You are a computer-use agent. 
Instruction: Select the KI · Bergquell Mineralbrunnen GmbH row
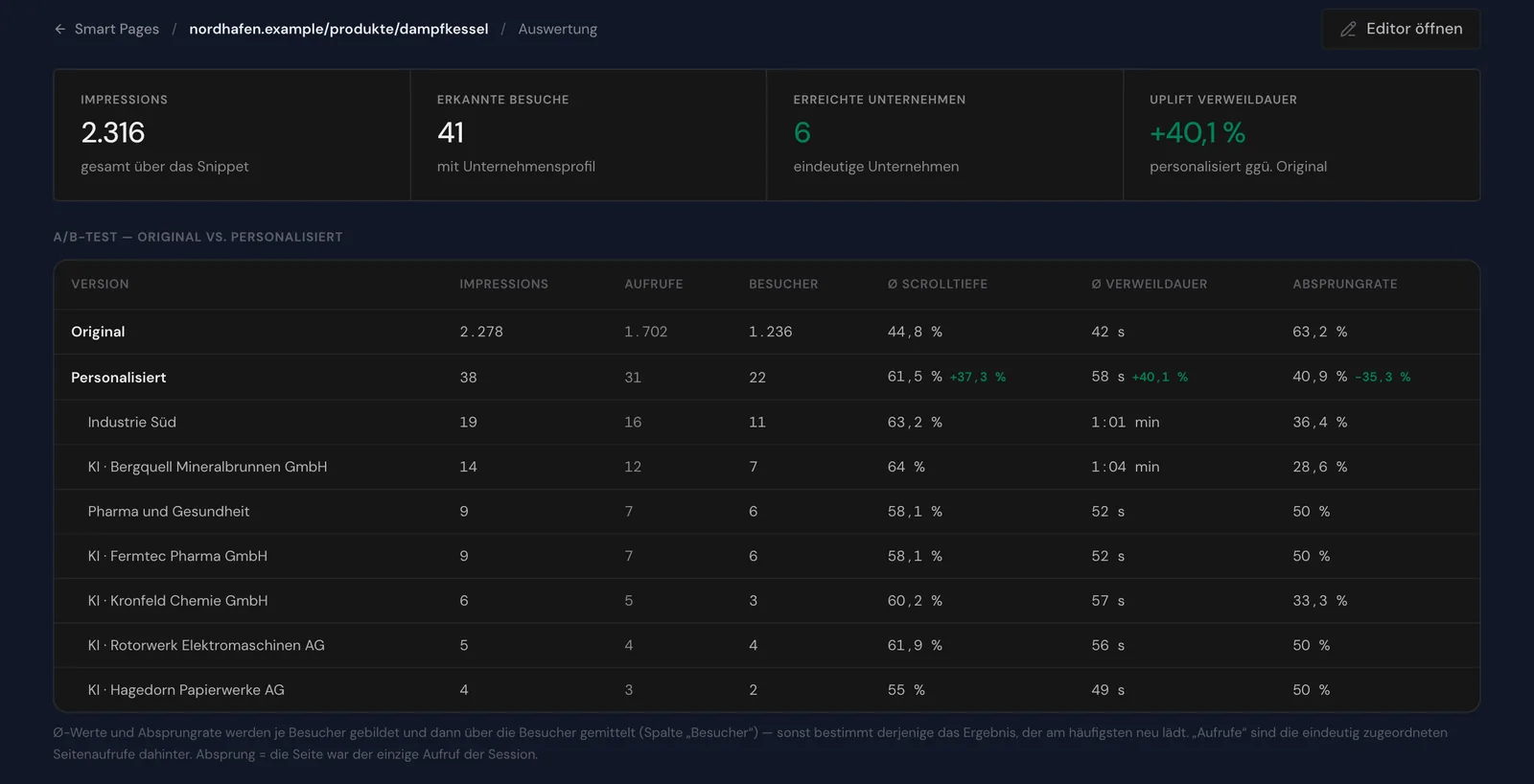point(767,467)
